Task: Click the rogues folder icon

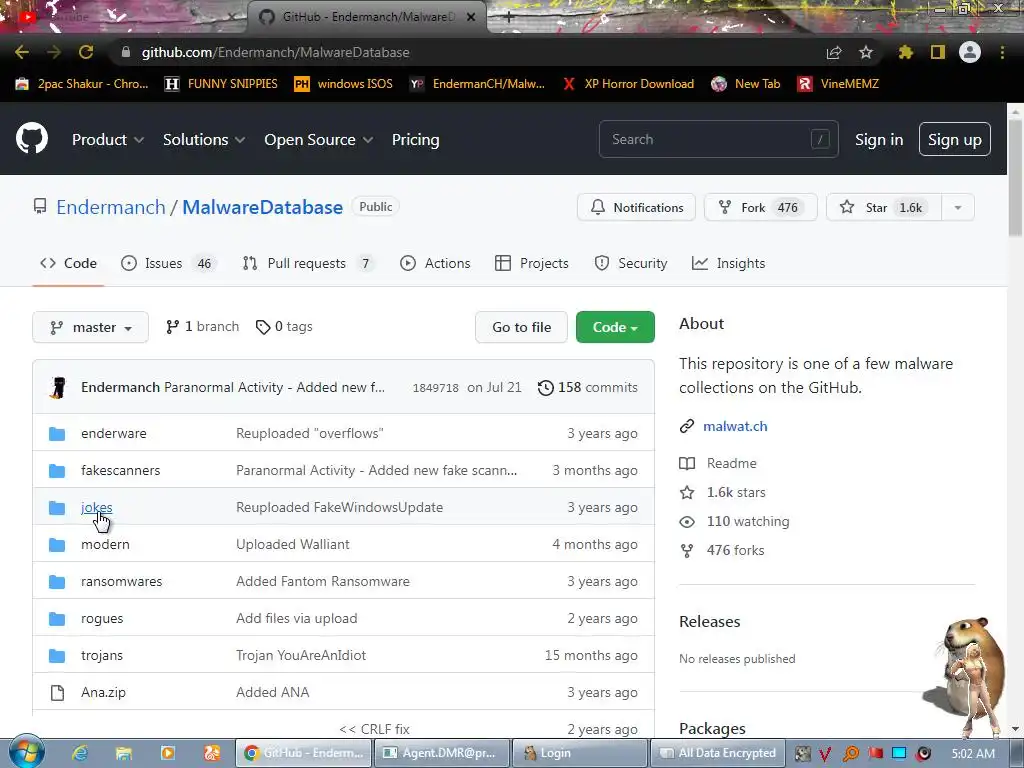Action: [57, 618]
